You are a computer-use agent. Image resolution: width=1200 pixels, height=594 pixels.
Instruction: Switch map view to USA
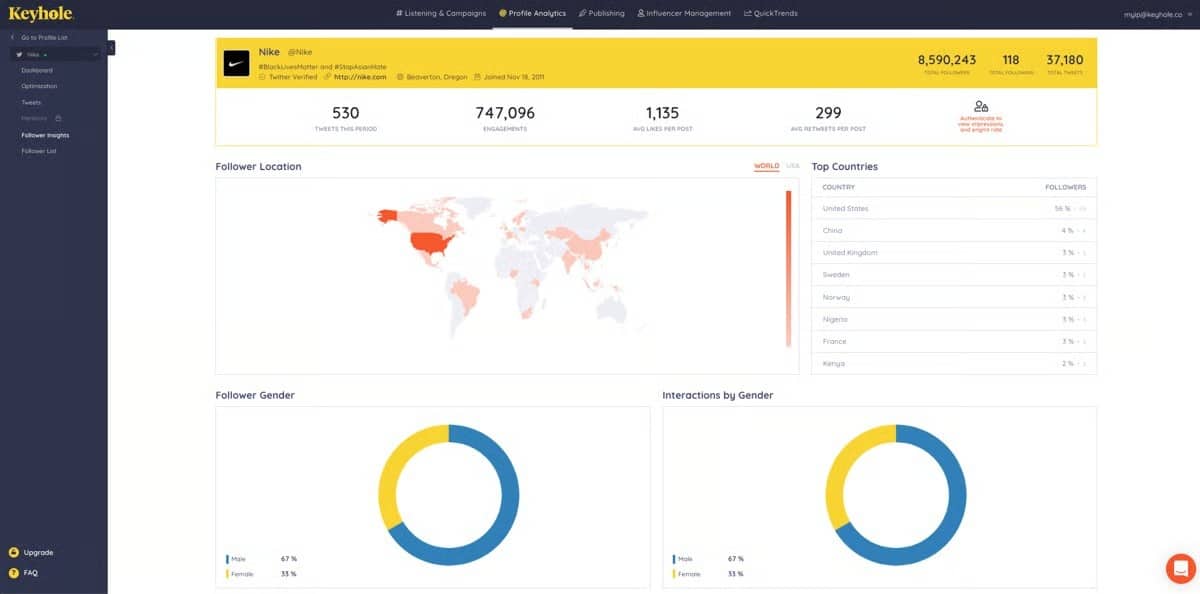[793, 166]
